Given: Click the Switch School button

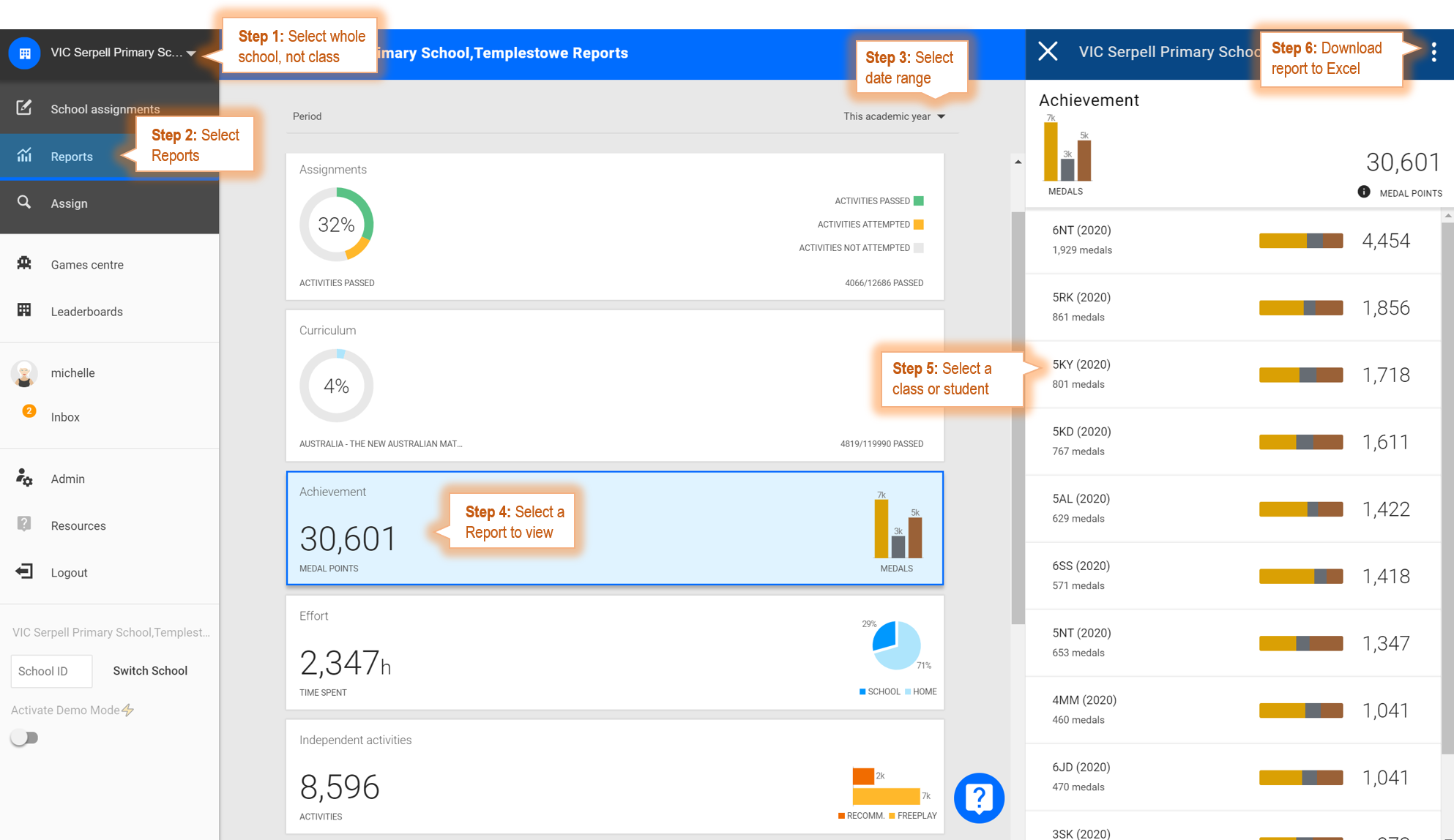Looking at the screenshot, I should click(150, 671).
